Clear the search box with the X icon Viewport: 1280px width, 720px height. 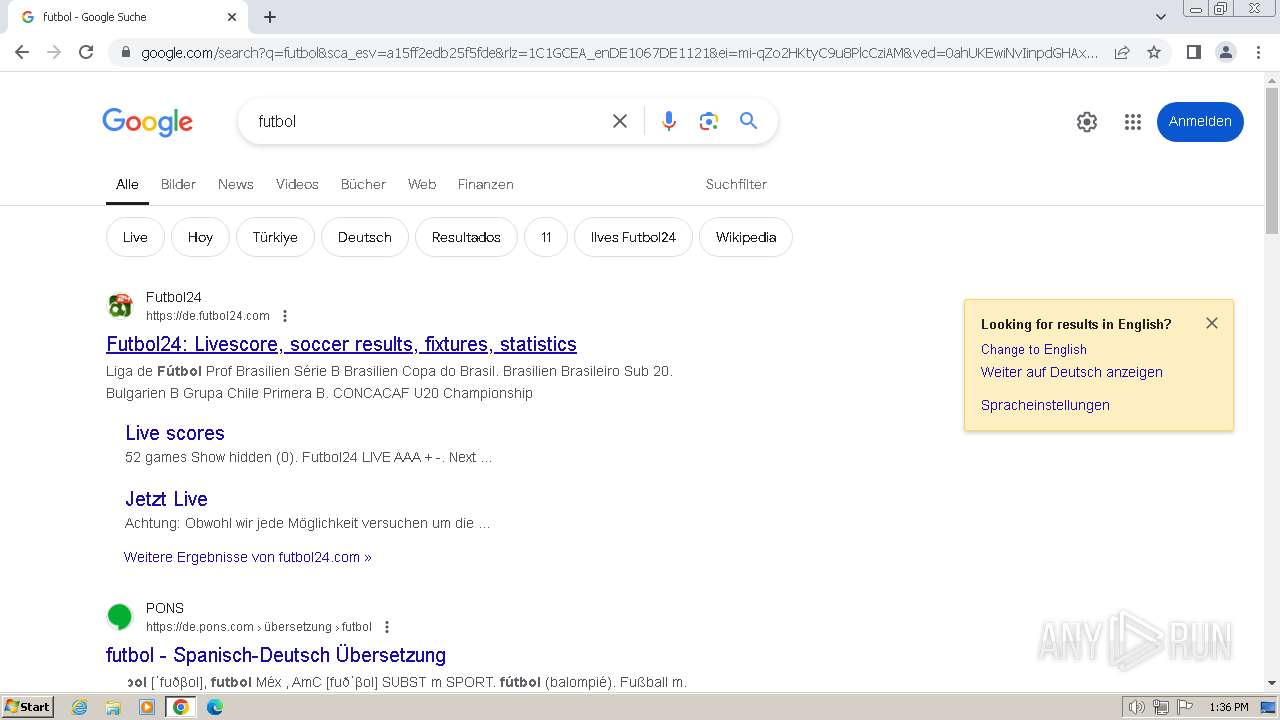click(x=620, y=121)
